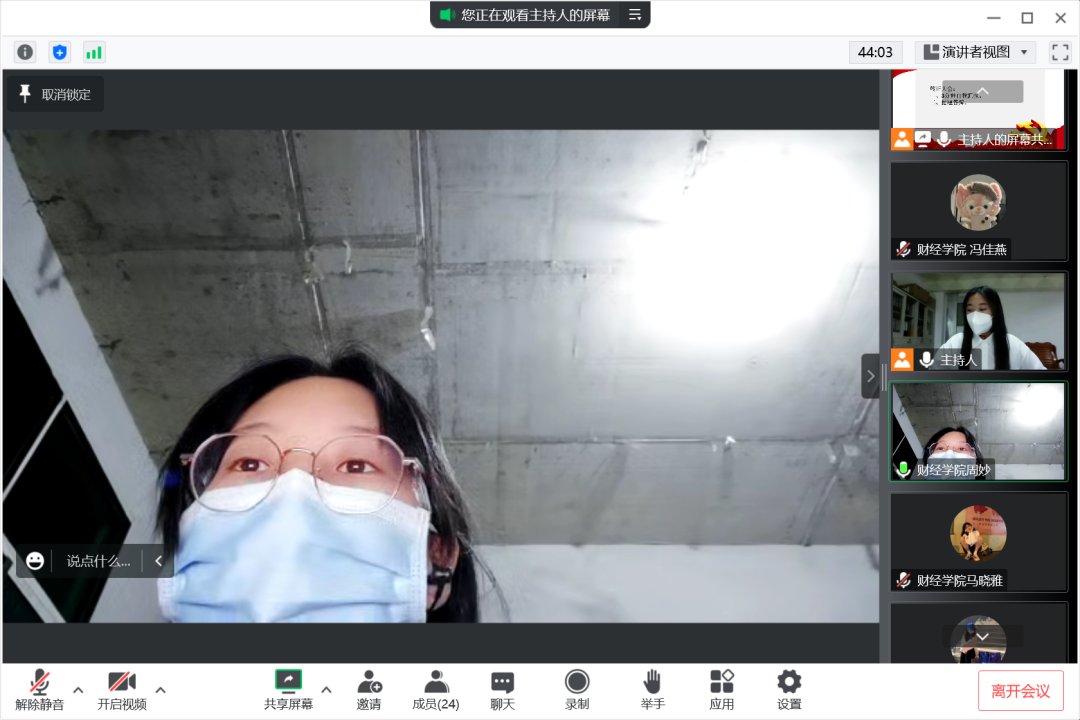
Task: Start sharing with 共享屏幕
Action: click(x=289, y=690)
